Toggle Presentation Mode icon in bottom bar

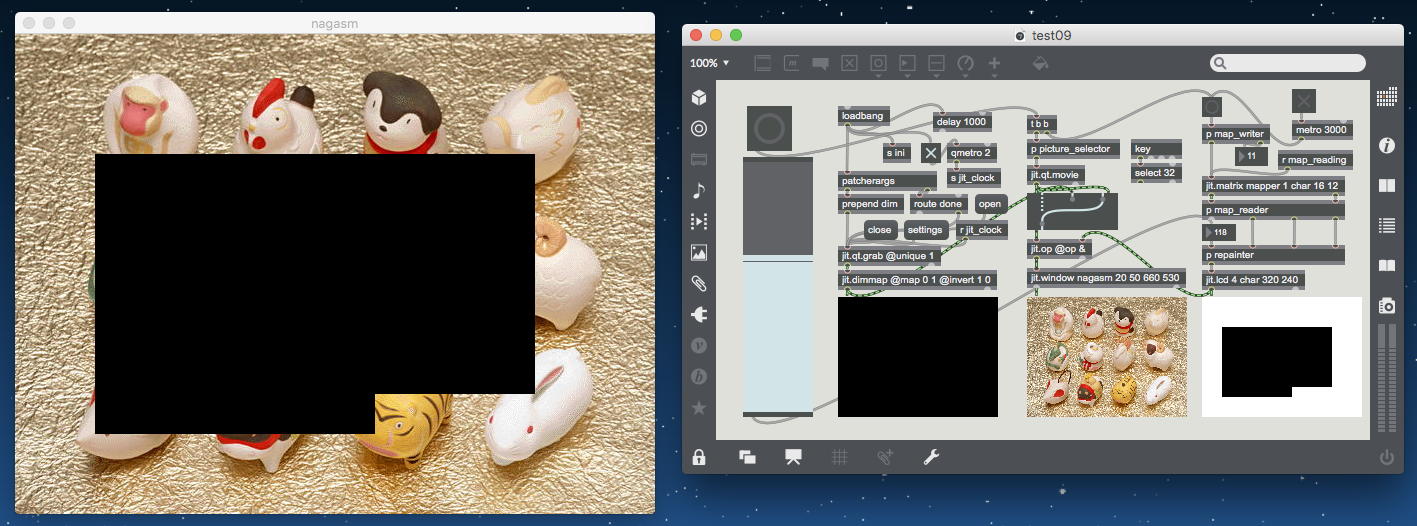(x=793, y=457)
